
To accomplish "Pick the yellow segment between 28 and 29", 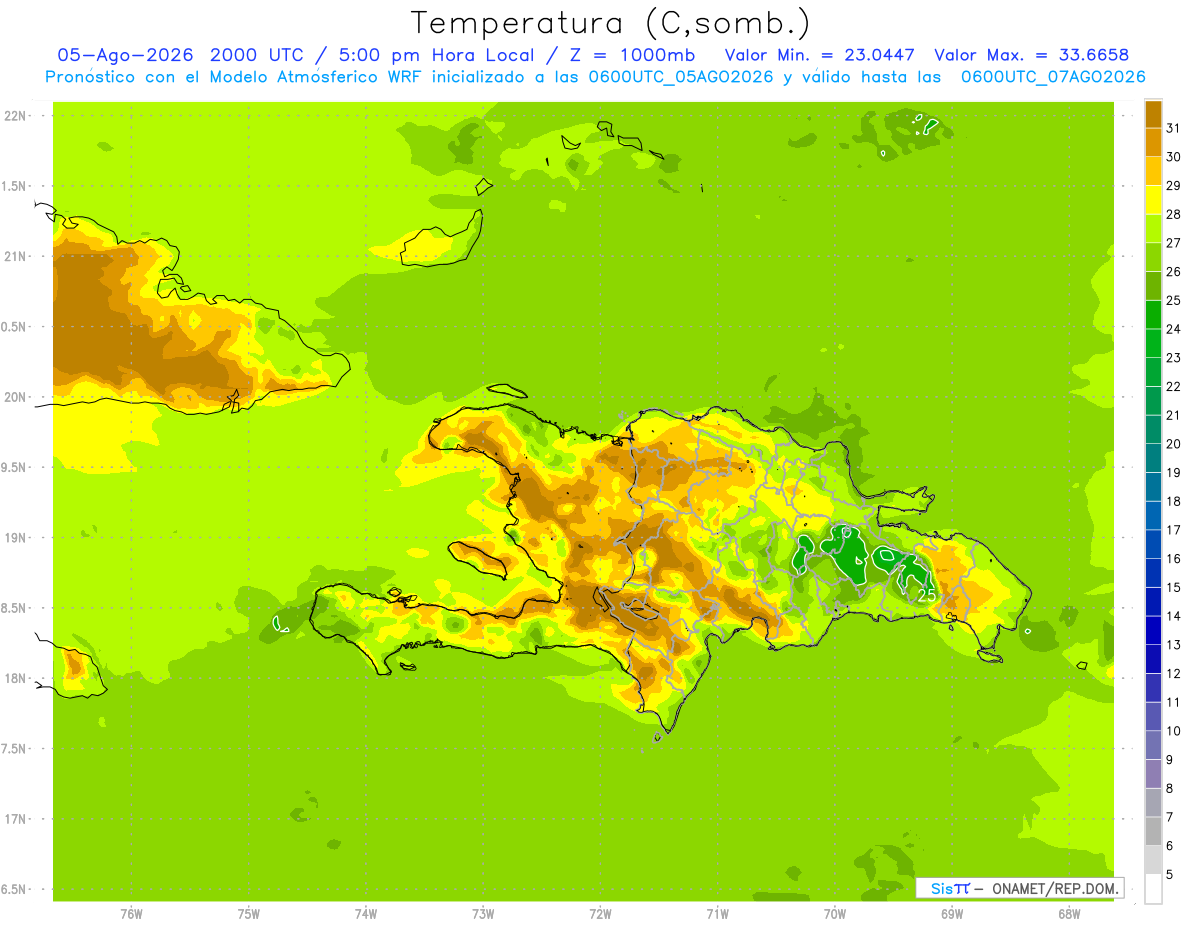I will point(1153,200).
